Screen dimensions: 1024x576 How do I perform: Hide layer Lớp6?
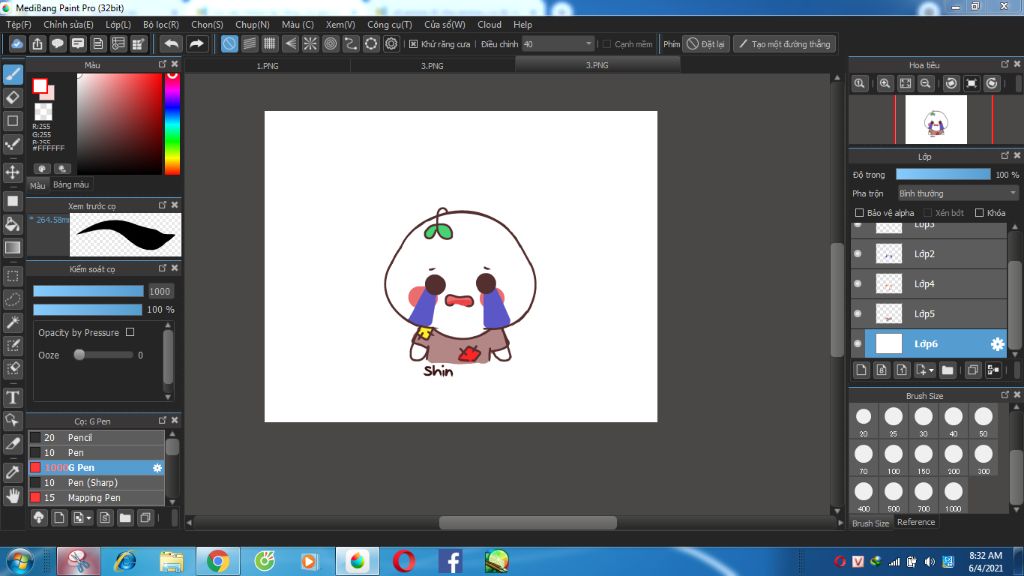(857, 344)
